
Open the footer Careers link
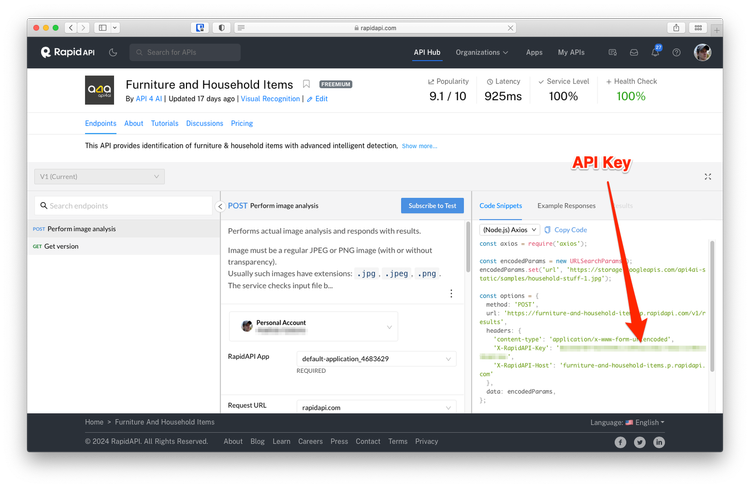[x=310, y=441]
